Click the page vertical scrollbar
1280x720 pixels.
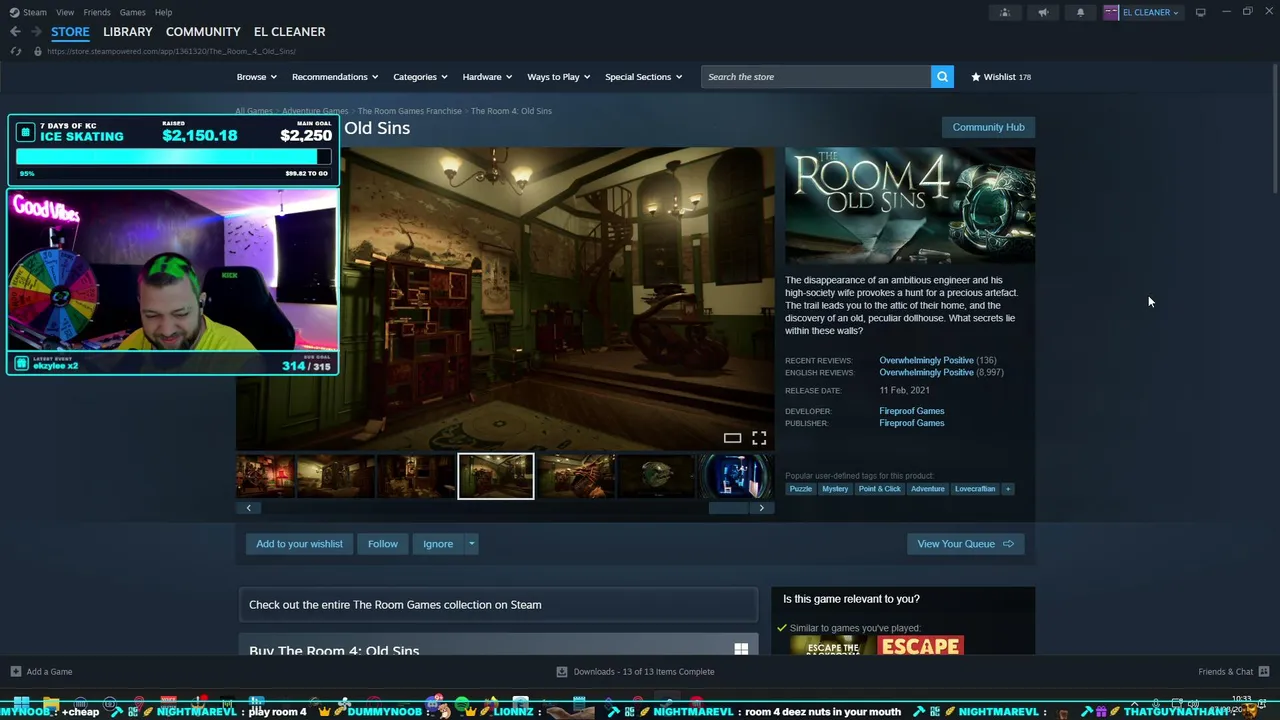tap(1274, 130)
